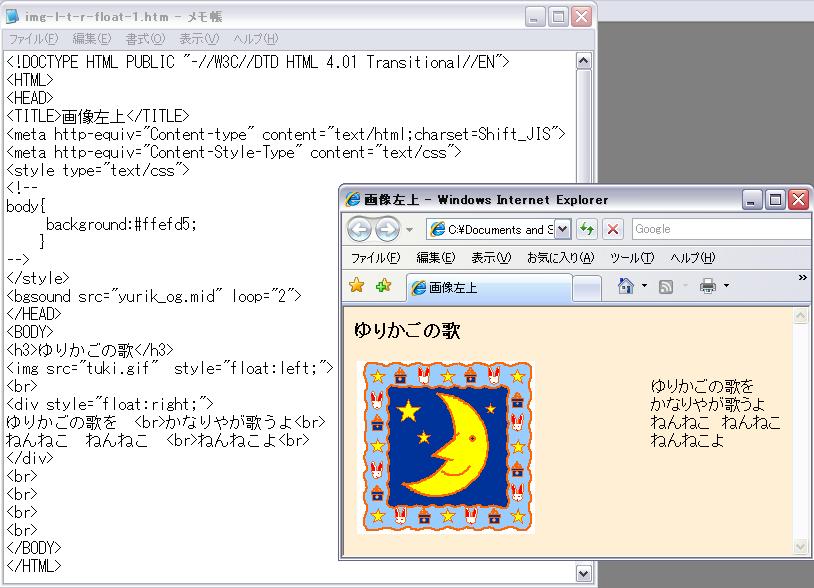Viewport: 814px width, 588px height.
Task: Minimize the Internet Explorer window
Action: pos(752,199)
